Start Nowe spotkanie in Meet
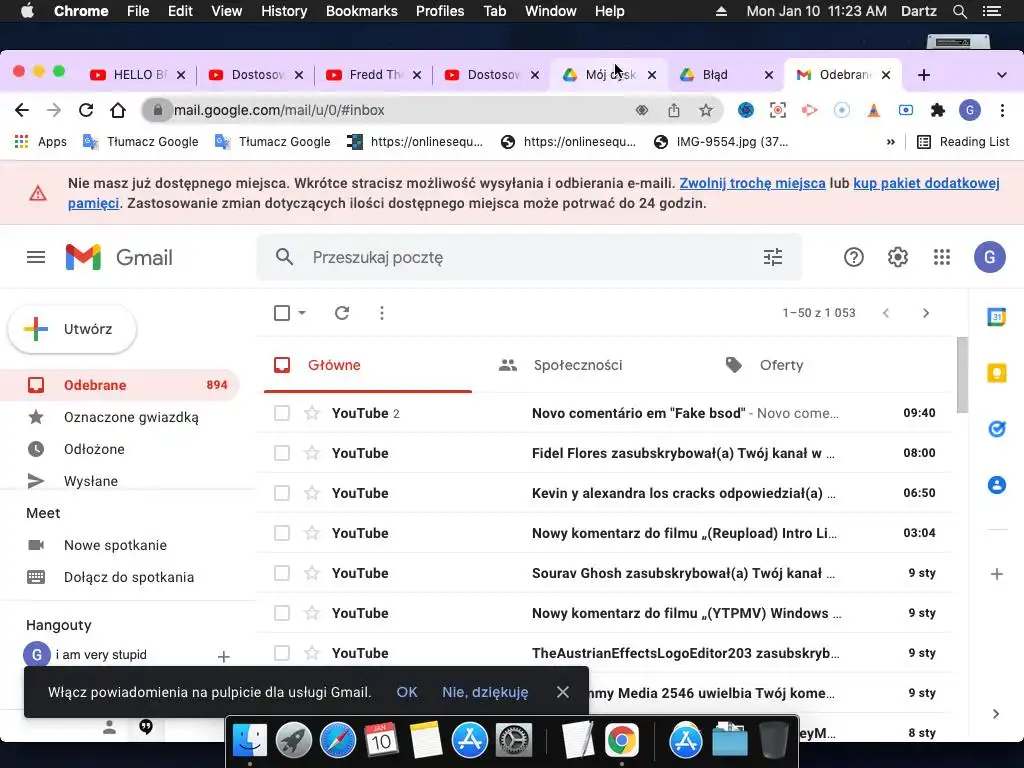1024x768 pixels. click(116, 545)
